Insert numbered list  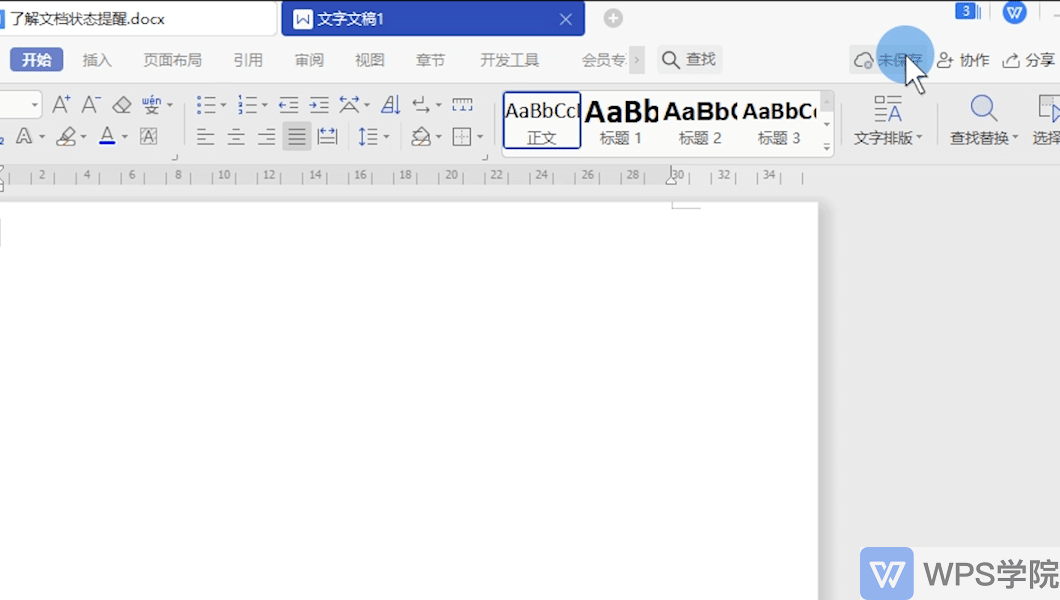(x=247, y=105)
